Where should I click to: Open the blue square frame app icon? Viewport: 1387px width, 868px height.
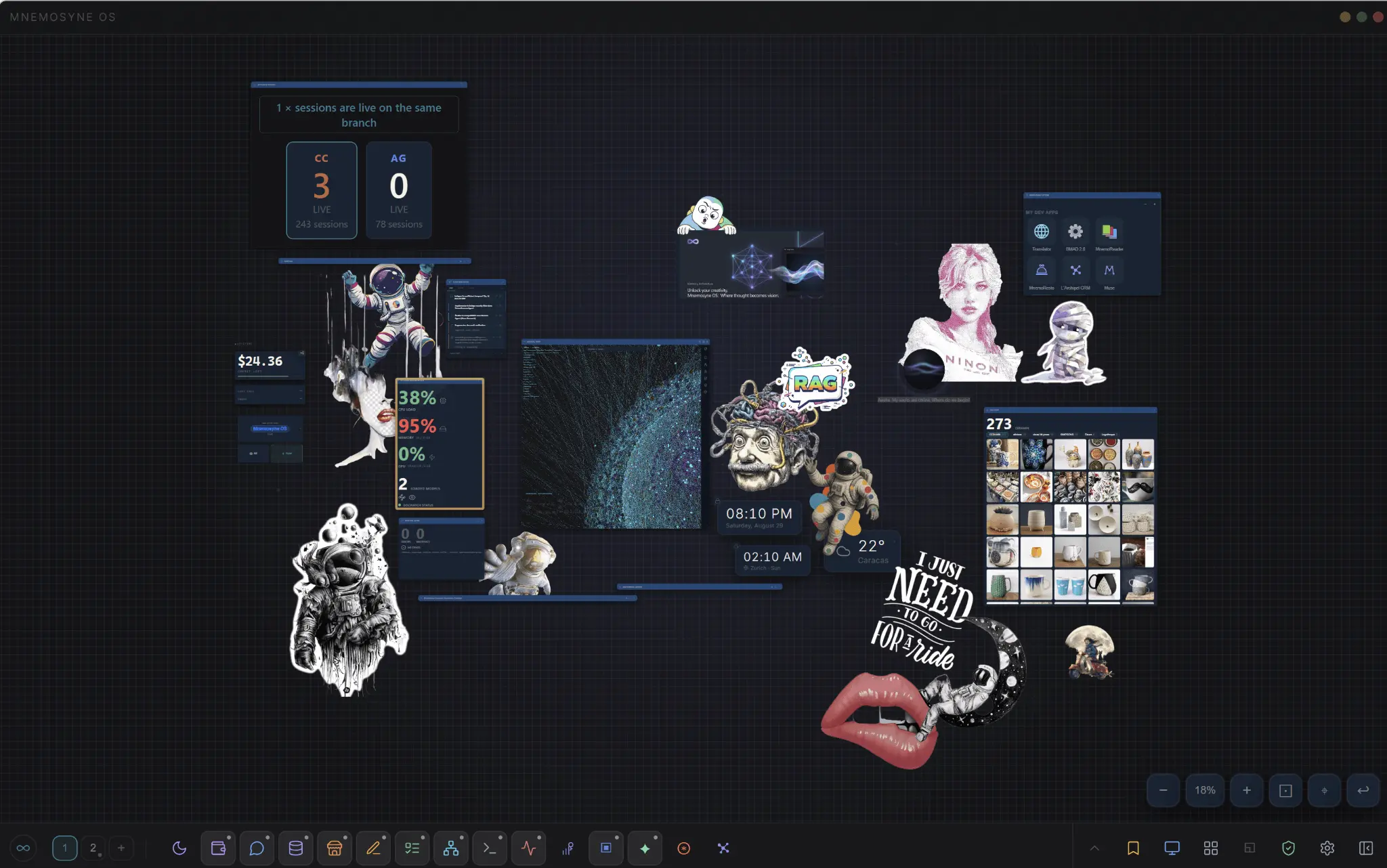point(606,848)
